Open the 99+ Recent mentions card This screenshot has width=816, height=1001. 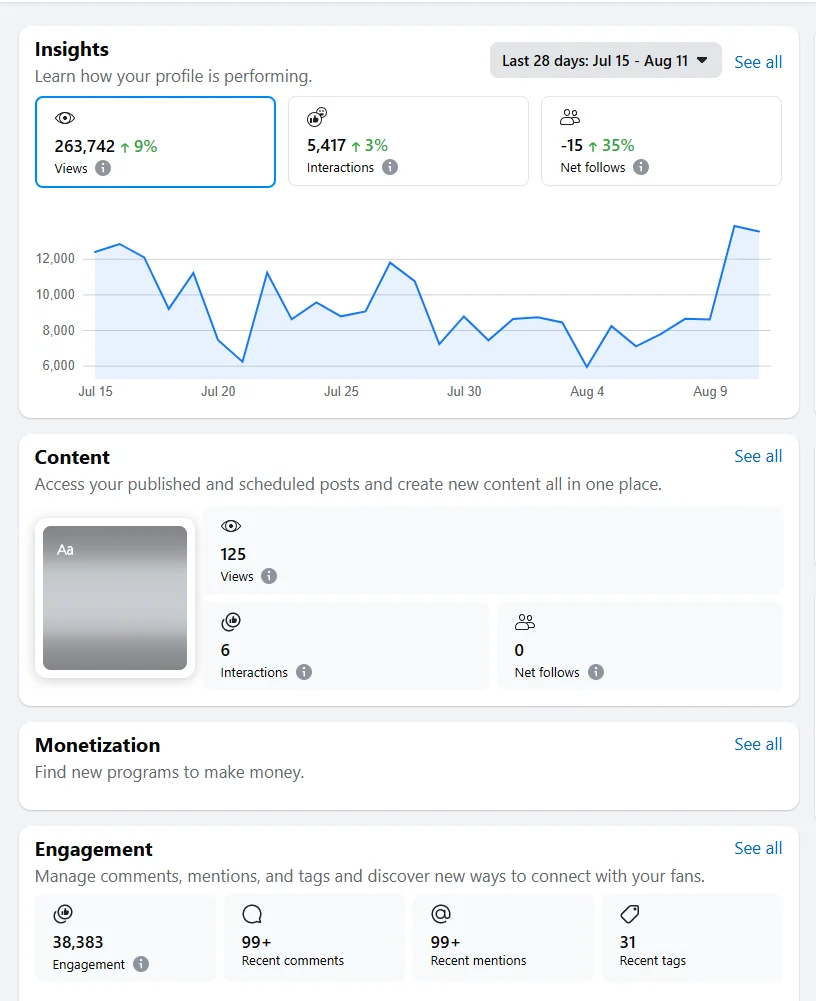(503, 938)
